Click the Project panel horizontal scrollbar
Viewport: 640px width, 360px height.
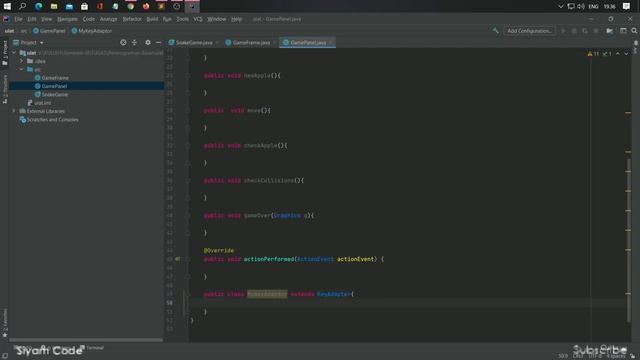pyautogui.click(x=86, y=340)
